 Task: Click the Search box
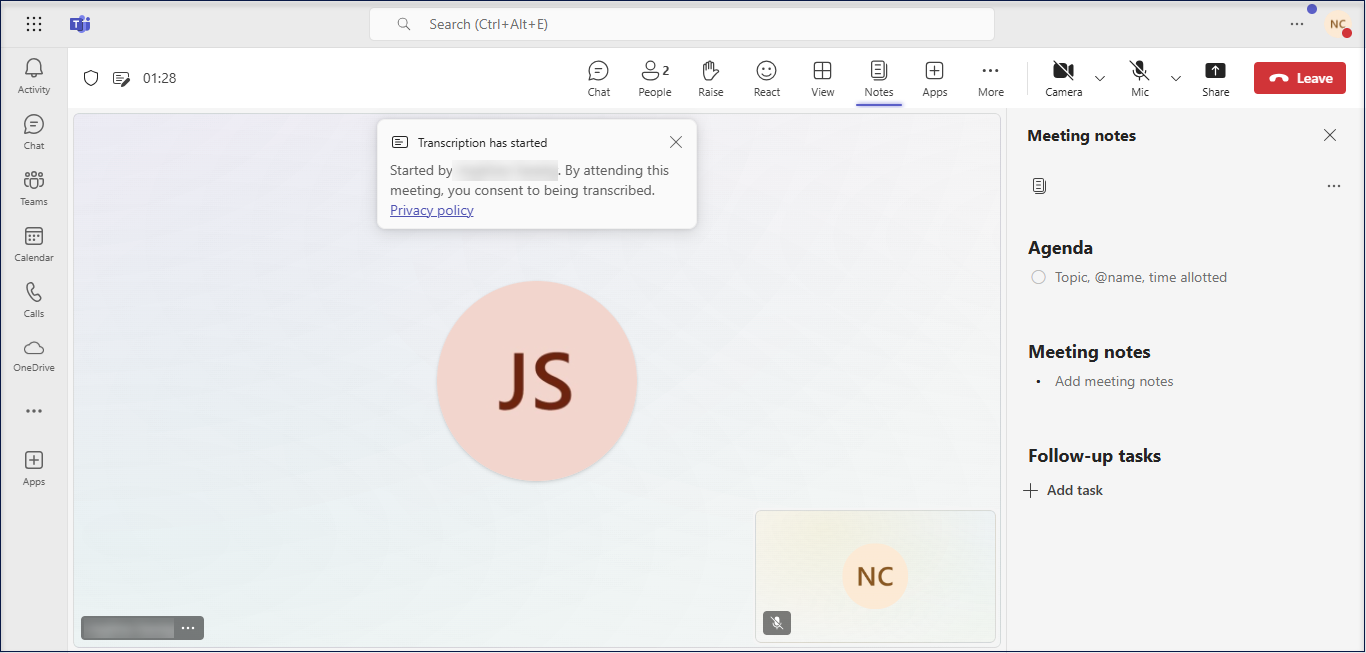pyautogui.click(x=681, y=24)
